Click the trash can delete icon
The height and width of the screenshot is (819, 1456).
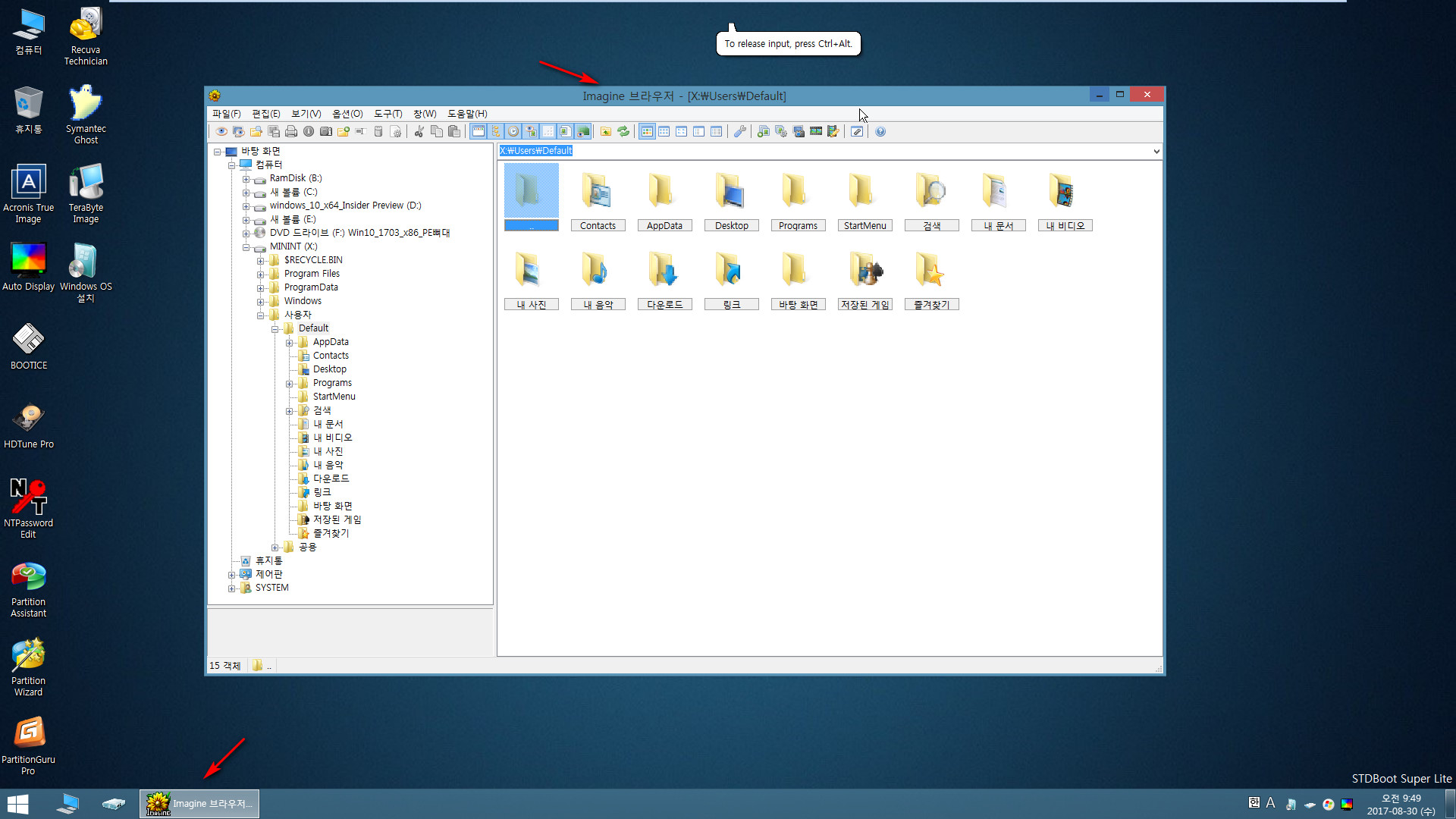tap(378, 131)
